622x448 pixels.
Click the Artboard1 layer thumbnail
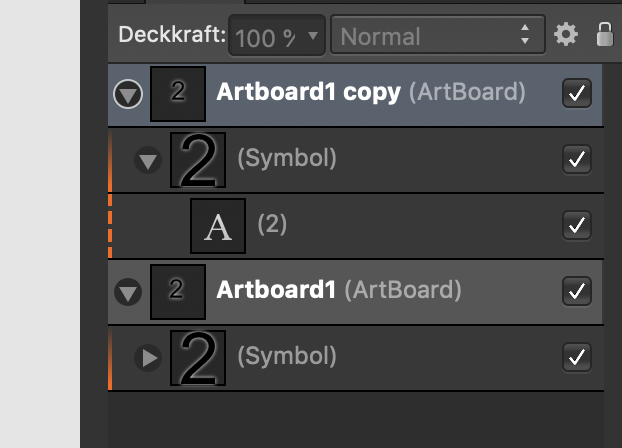click(x=178, y=292)
